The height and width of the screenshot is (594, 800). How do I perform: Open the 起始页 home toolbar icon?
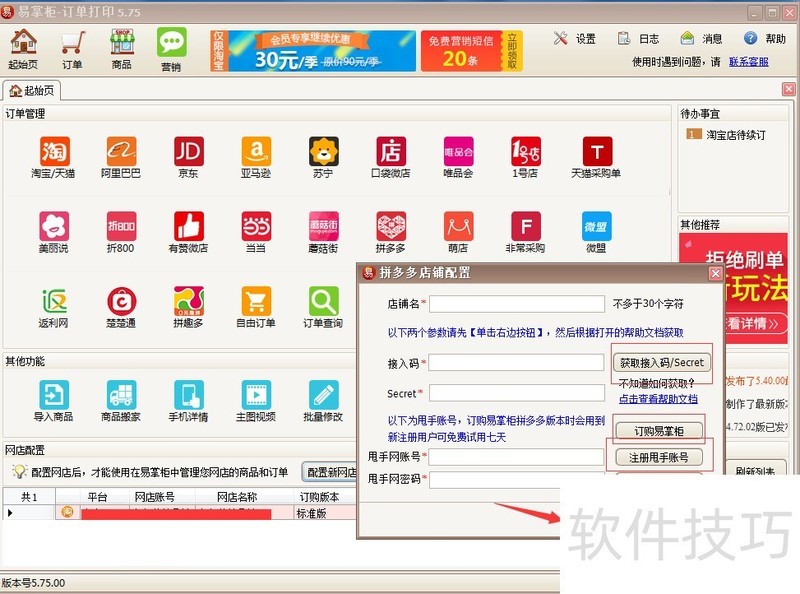point(23,49)
